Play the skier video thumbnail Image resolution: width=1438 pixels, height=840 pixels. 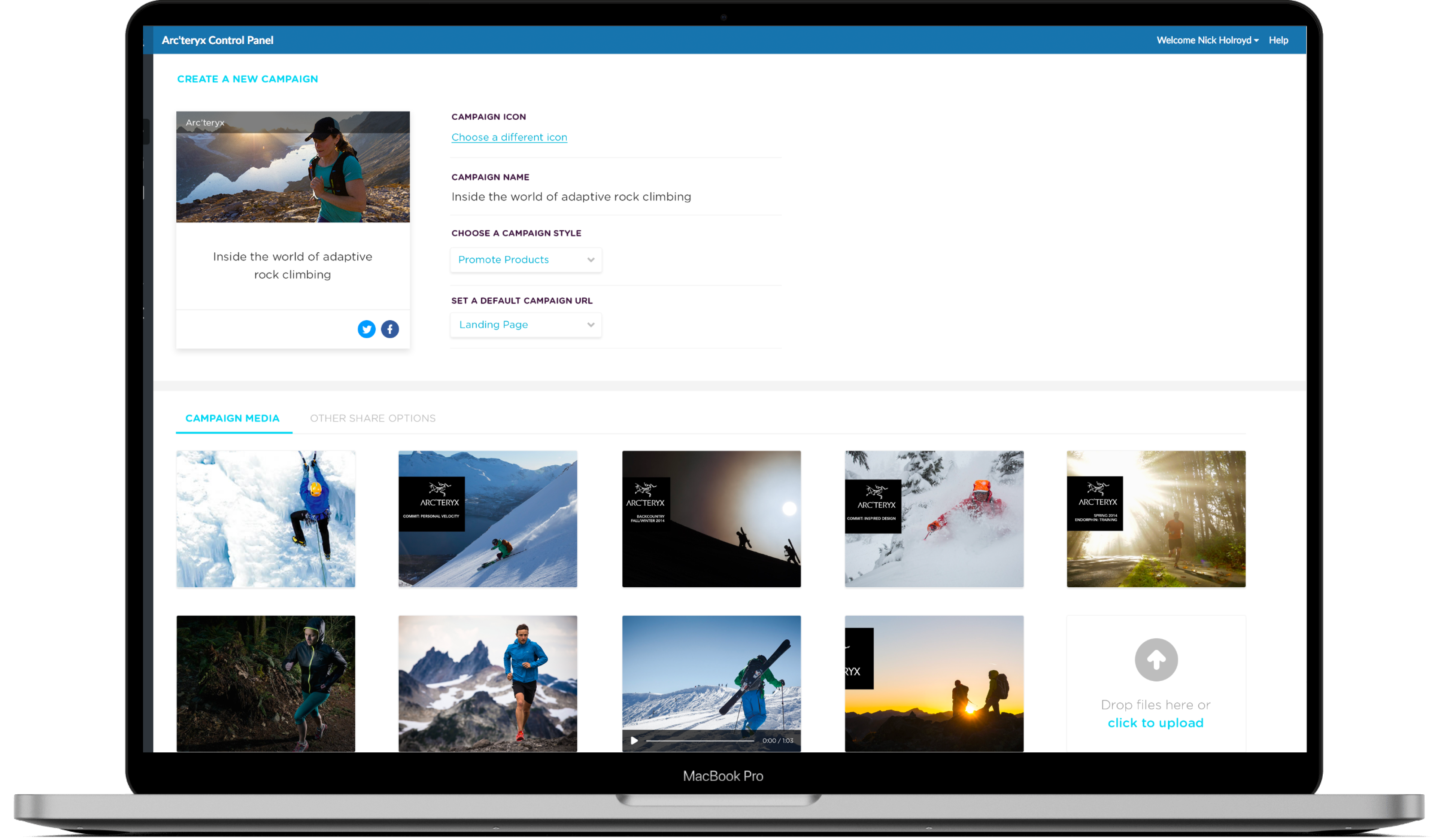coord(634,740)
